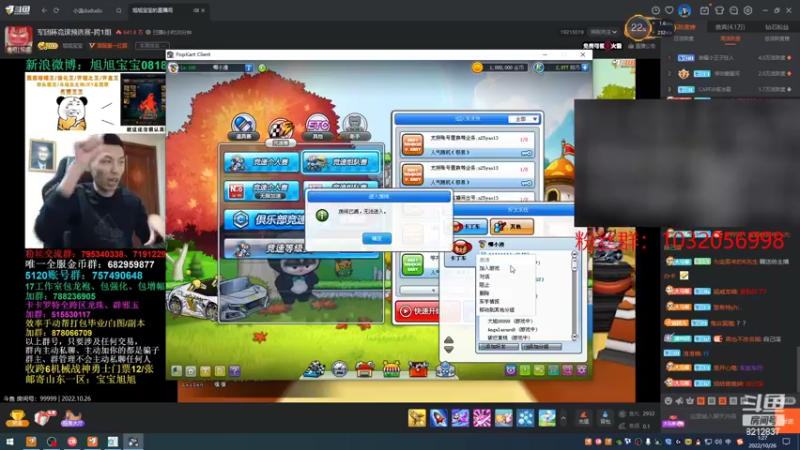Open the Douyu user avatar in top bar
The width and height of the screenshot is (800, 450).
tap(685, 10)
